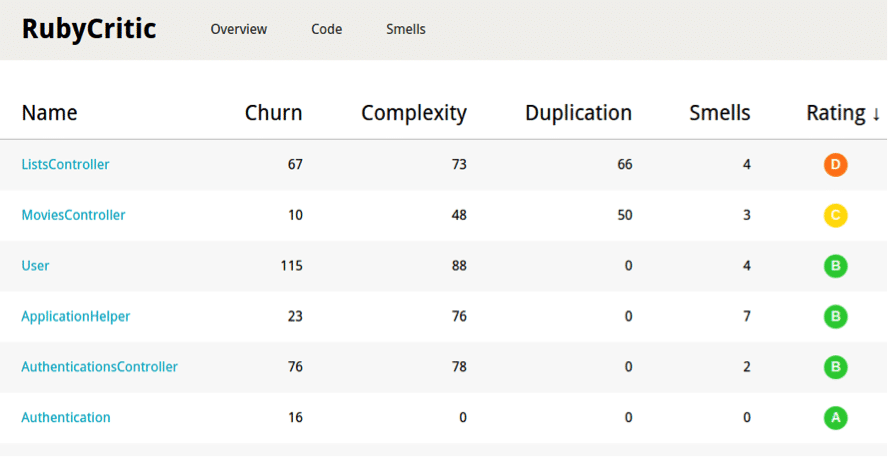Open the MoviesController module link
The width and height of the screenshot is (888, 457).
(73, 215)
